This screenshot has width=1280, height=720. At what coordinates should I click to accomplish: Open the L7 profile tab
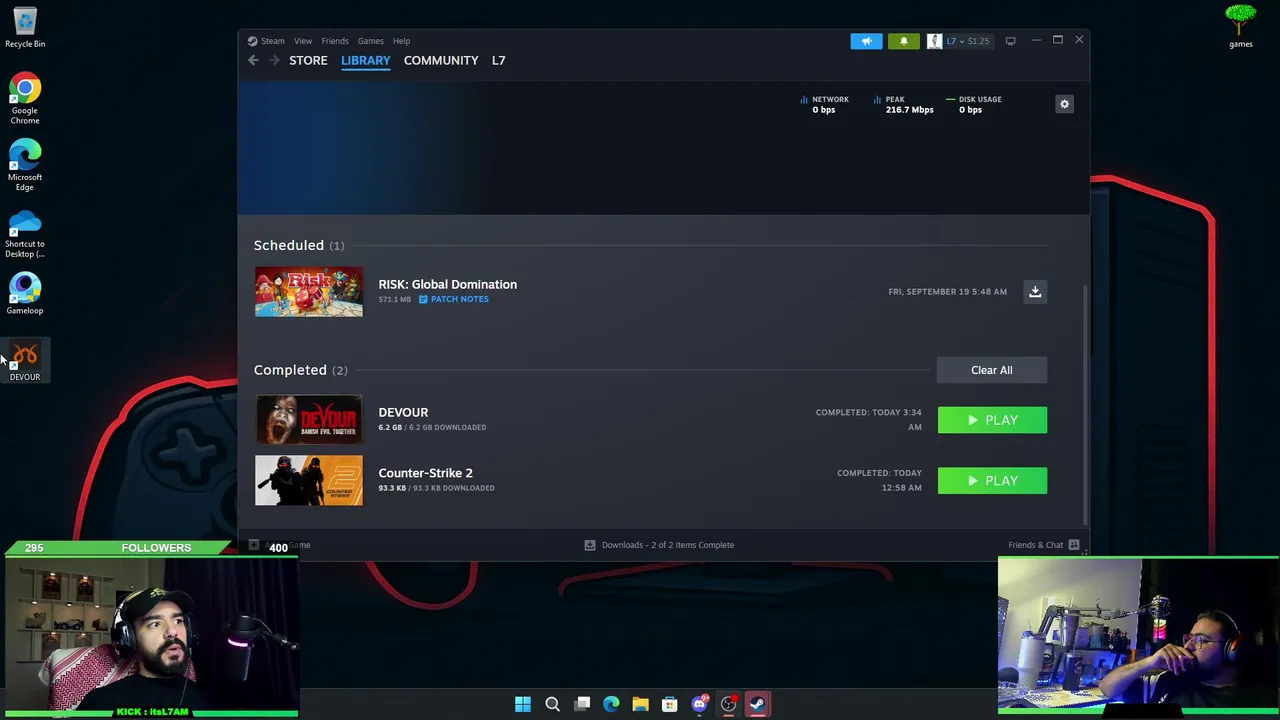(x=498, y=60)
